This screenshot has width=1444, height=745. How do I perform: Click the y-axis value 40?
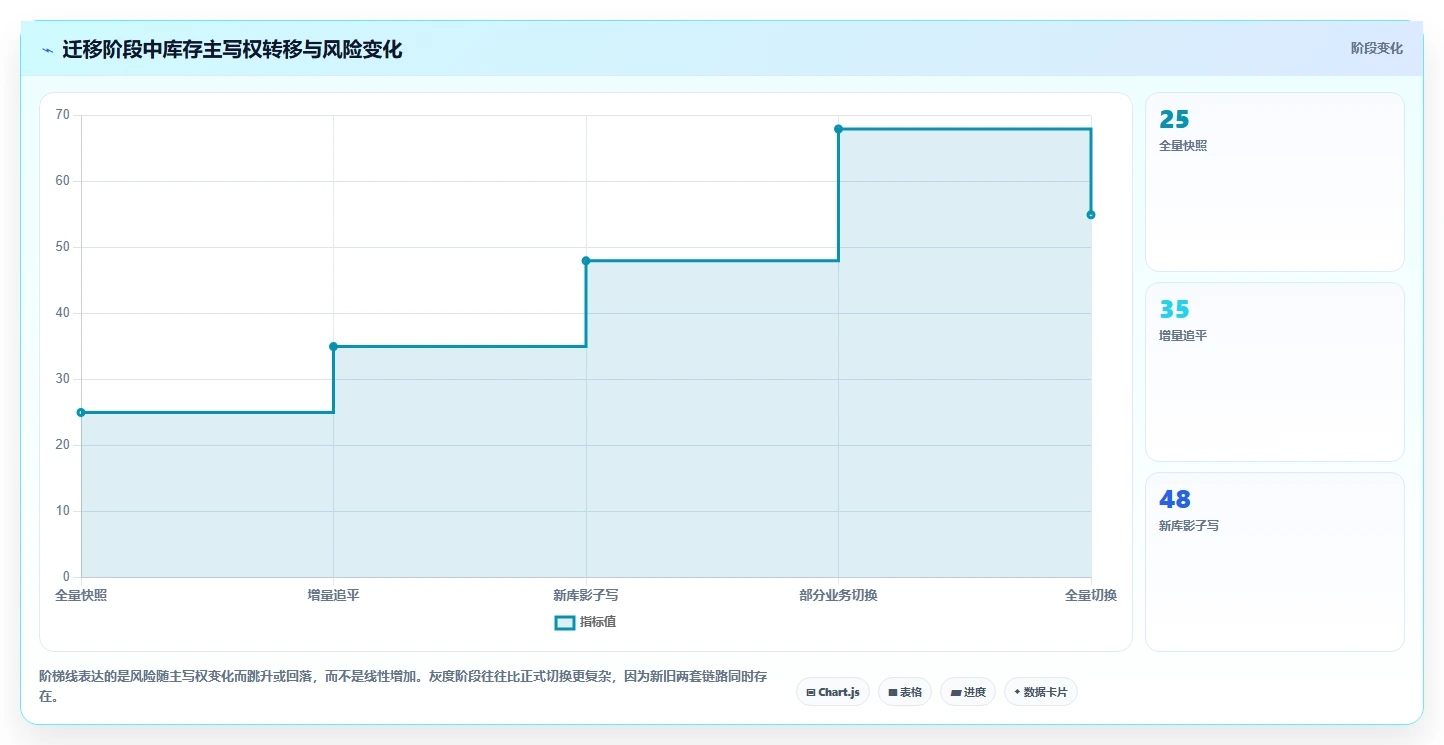point(63,313)
